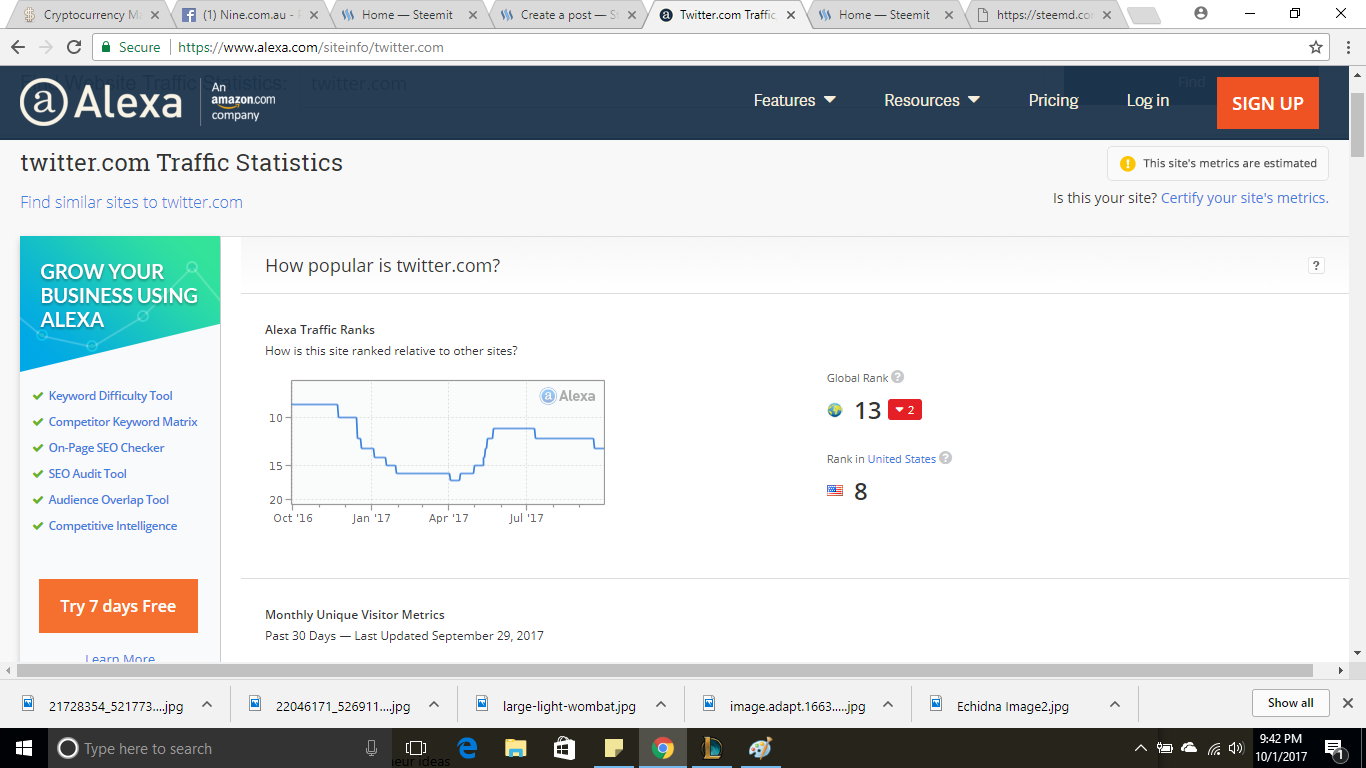Open the Windows Start menu

pyautogui.click(x=24, y=748)
